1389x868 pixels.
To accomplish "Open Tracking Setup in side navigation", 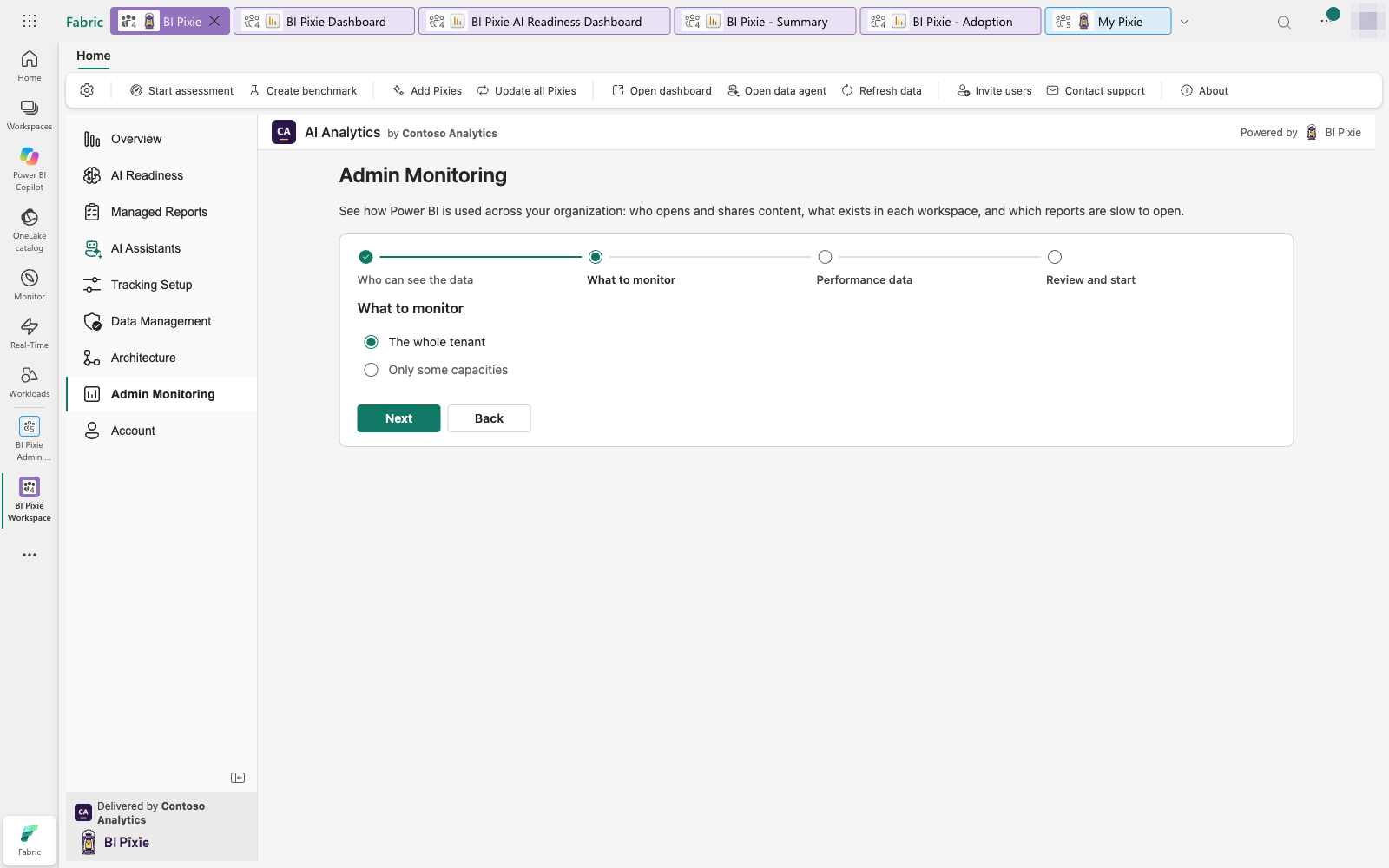I will click(x=161, y=285).
